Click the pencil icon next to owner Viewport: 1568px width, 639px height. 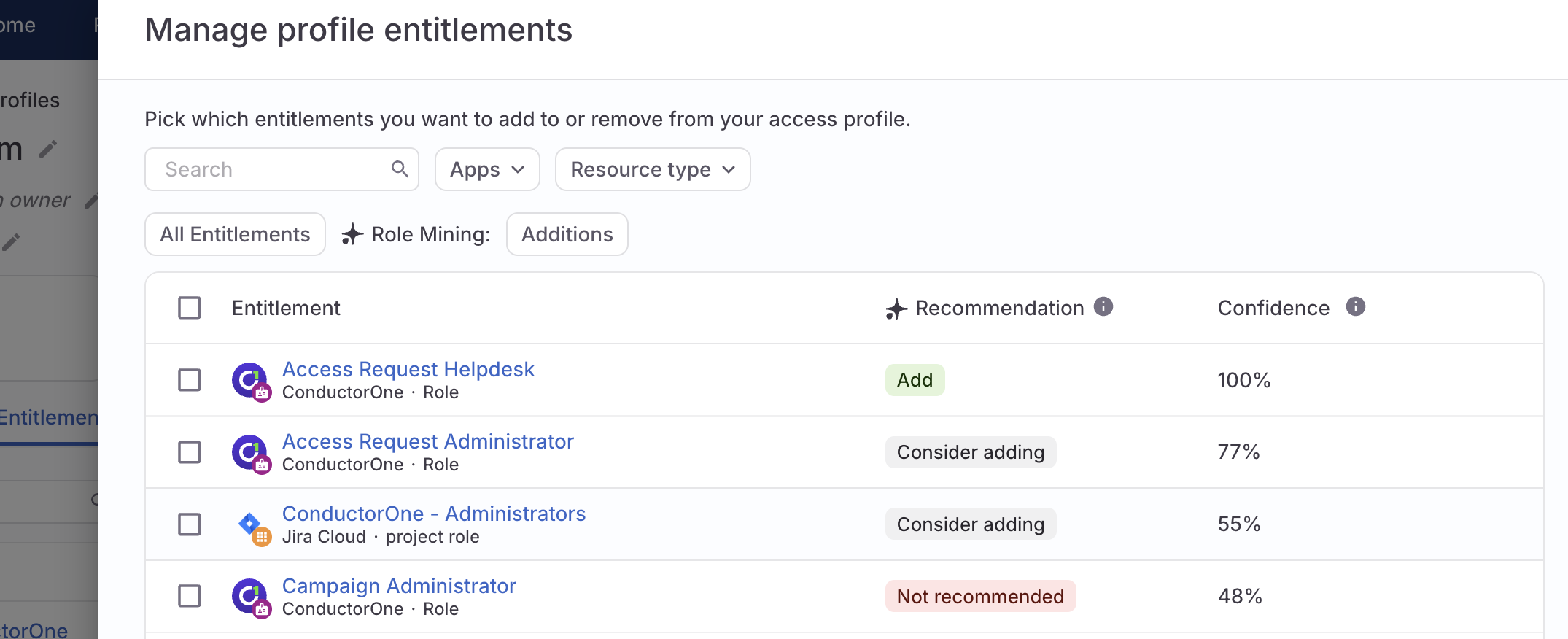[92, 200]
